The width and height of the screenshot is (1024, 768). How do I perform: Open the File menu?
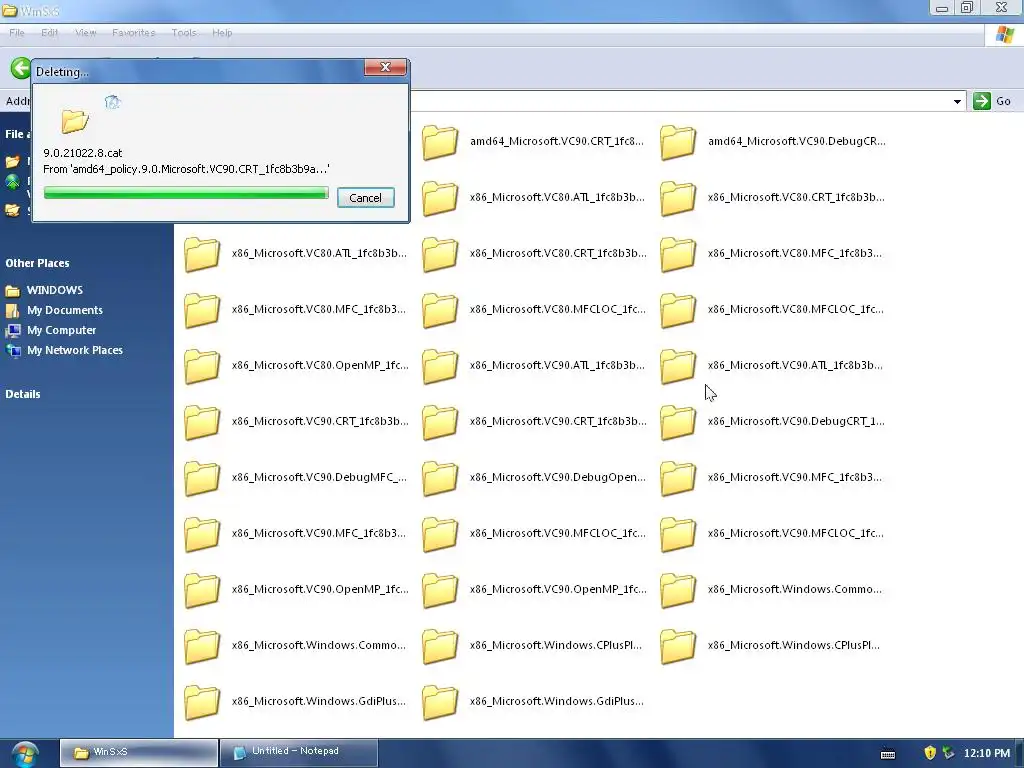coord(17,33)
